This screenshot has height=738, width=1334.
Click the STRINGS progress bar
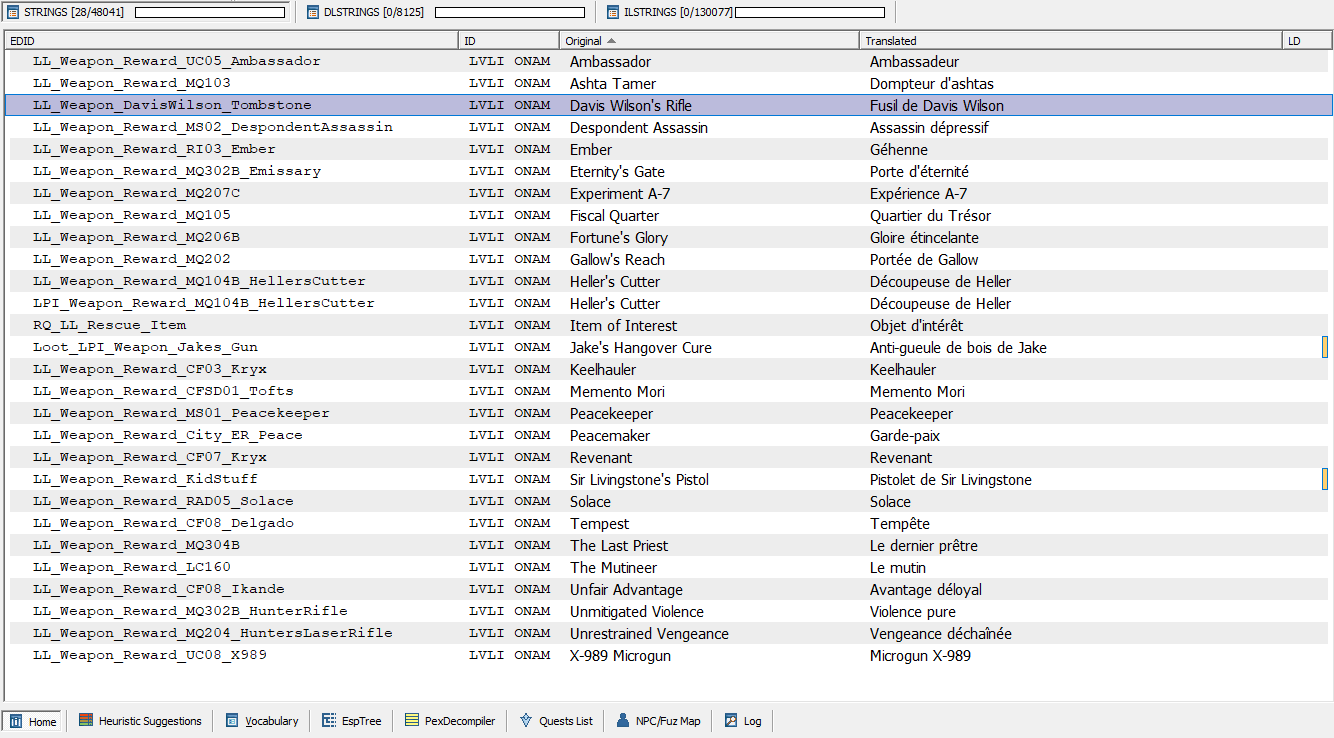click(210, 12)
